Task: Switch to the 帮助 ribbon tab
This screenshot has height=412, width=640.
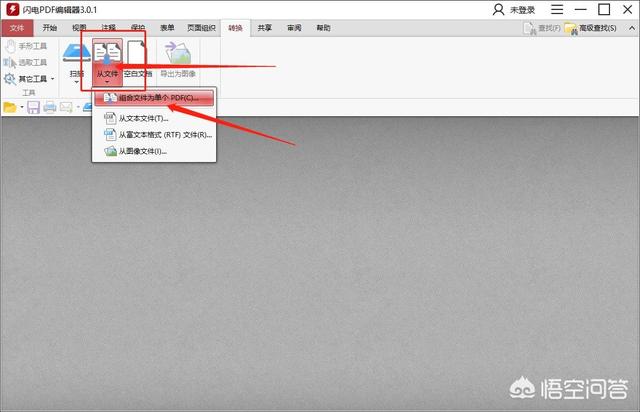Action: (323, 28)
